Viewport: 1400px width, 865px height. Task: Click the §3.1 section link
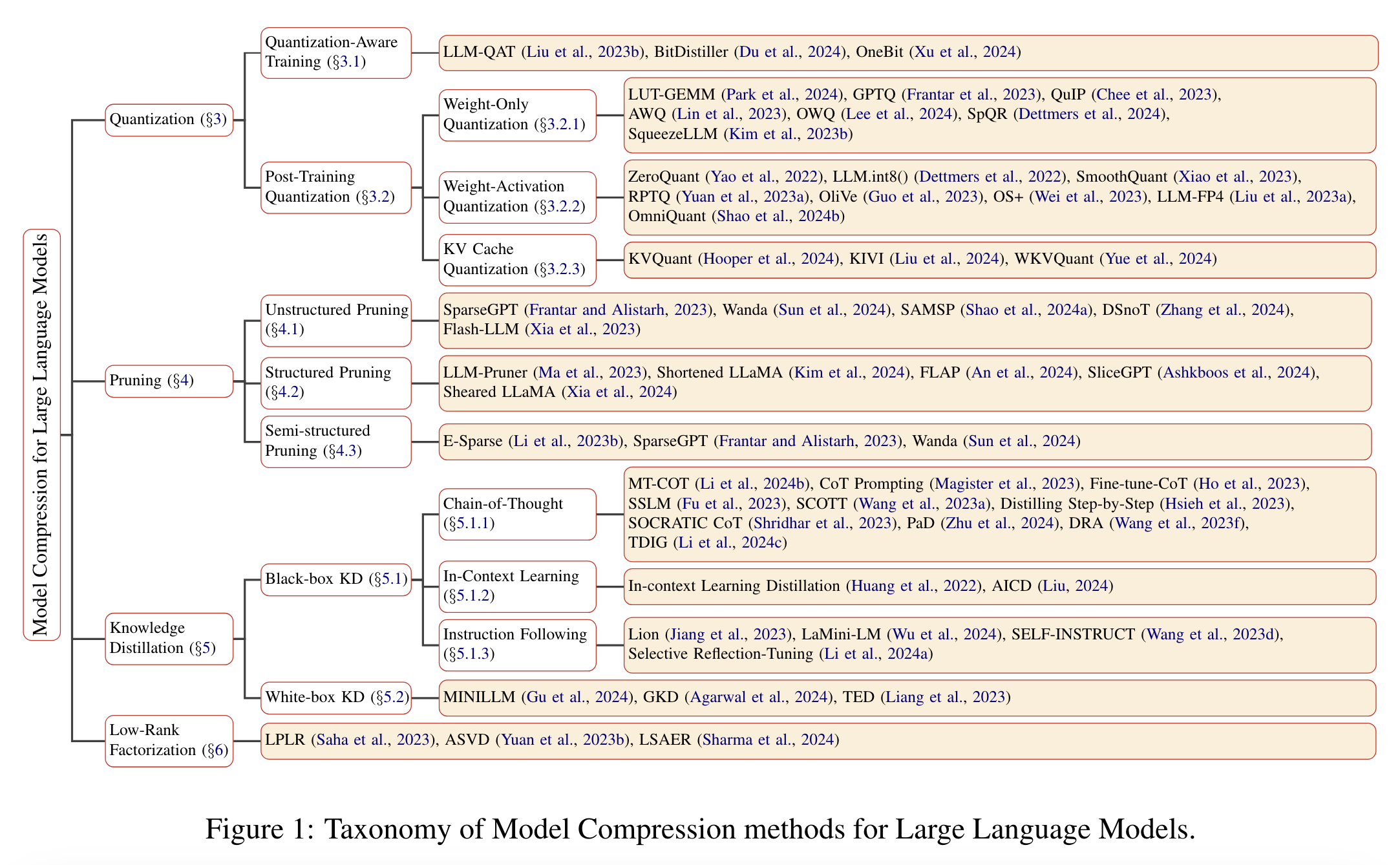tap(349, 62)
